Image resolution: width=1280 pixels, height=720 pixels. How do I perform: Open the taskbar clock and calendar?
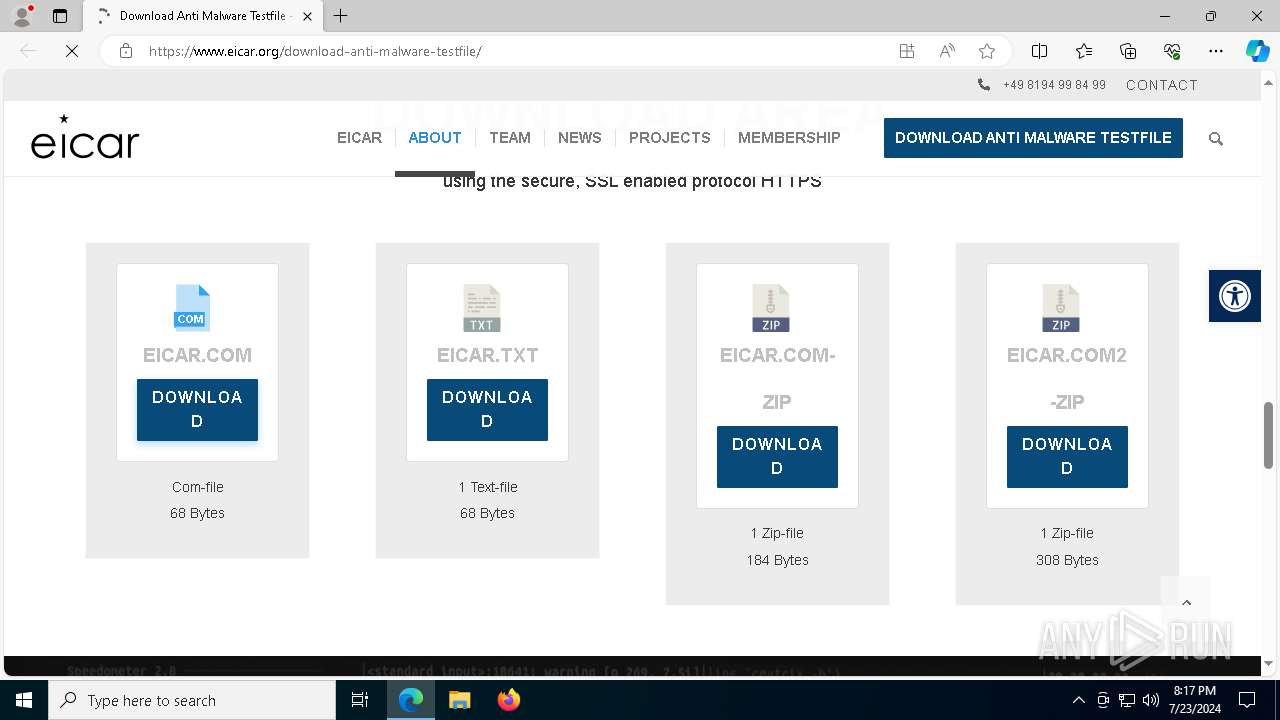tap(1194, 700)
